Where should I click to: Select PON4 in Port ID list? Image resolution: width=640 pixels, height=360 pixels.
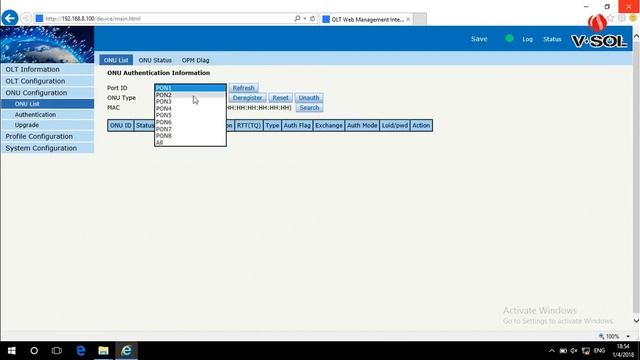tap(190, 109)
